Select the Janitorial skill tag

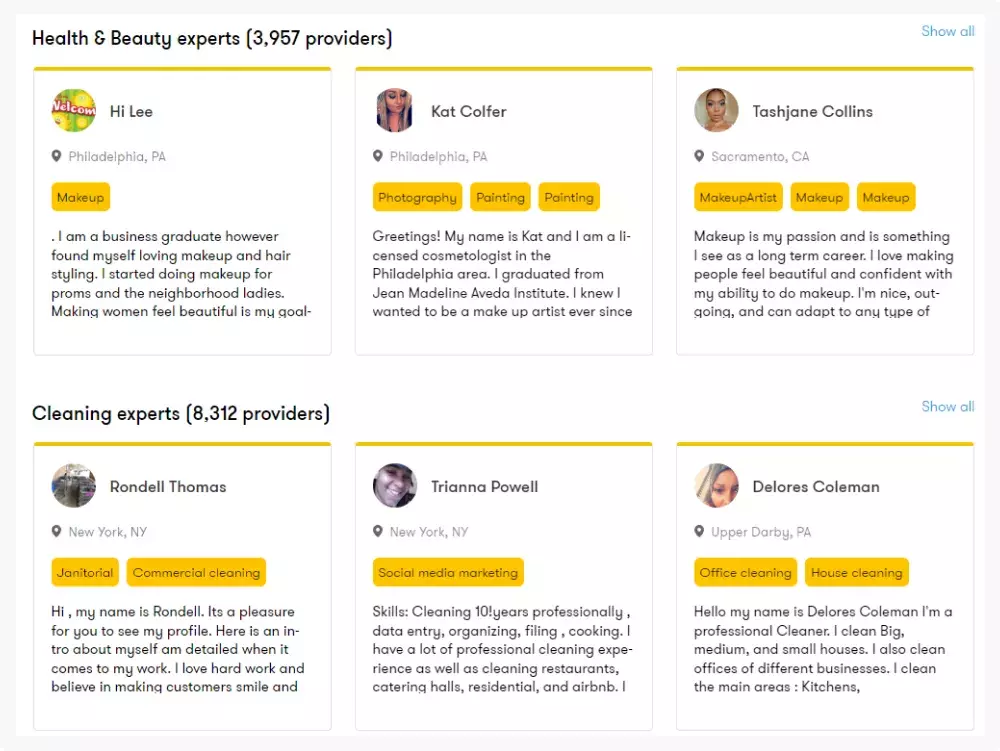point(85,572)
